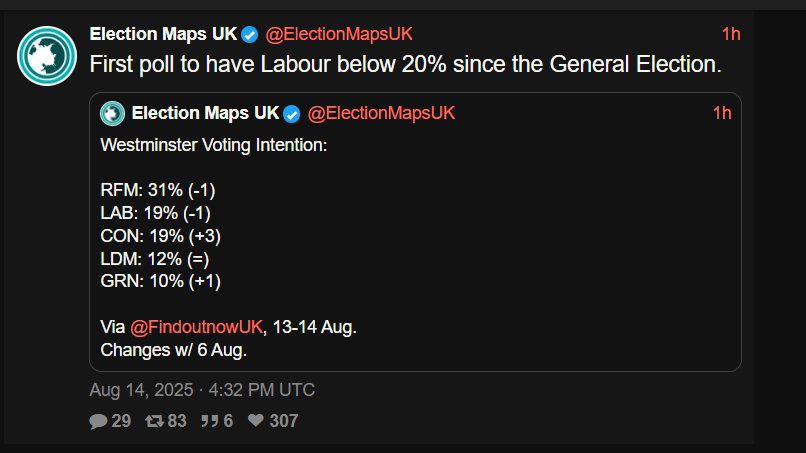Viewport: 806px width, 453px height.
Task: Click the 307 likes count
Action: pos(284,422)
